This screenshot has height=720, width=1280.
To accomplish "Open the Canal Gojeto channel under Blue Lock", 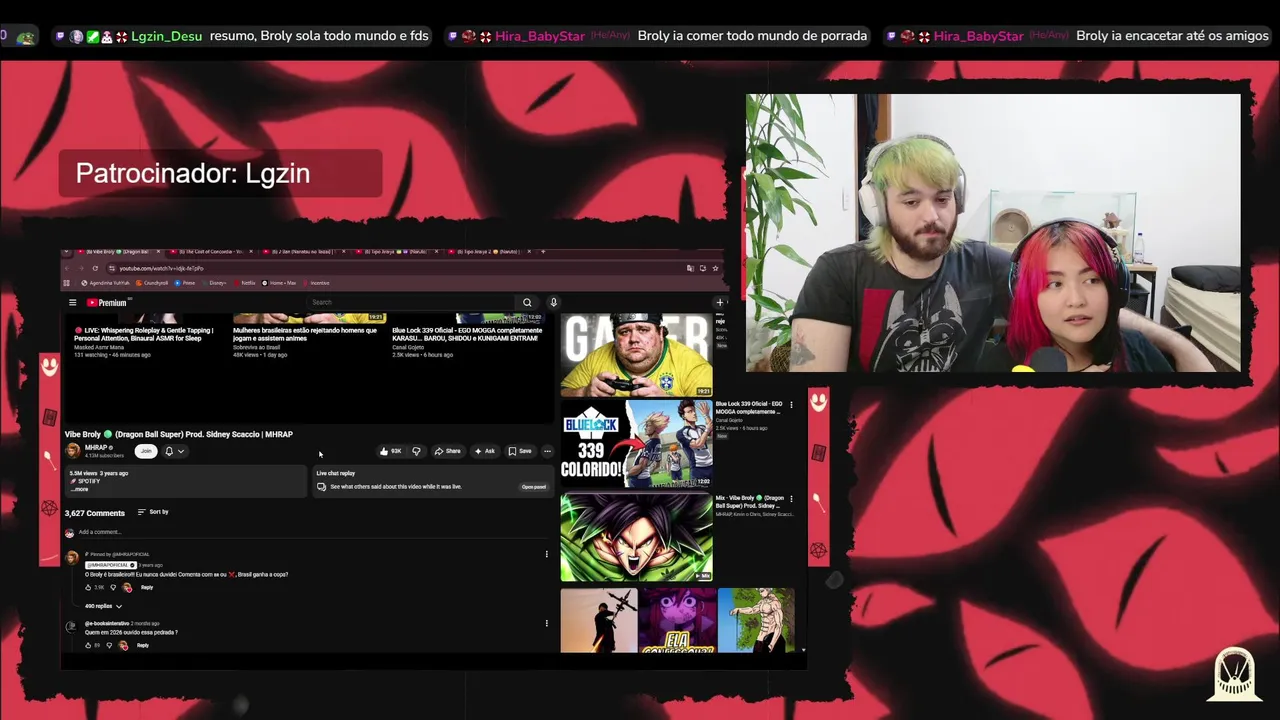I will 730,420.
